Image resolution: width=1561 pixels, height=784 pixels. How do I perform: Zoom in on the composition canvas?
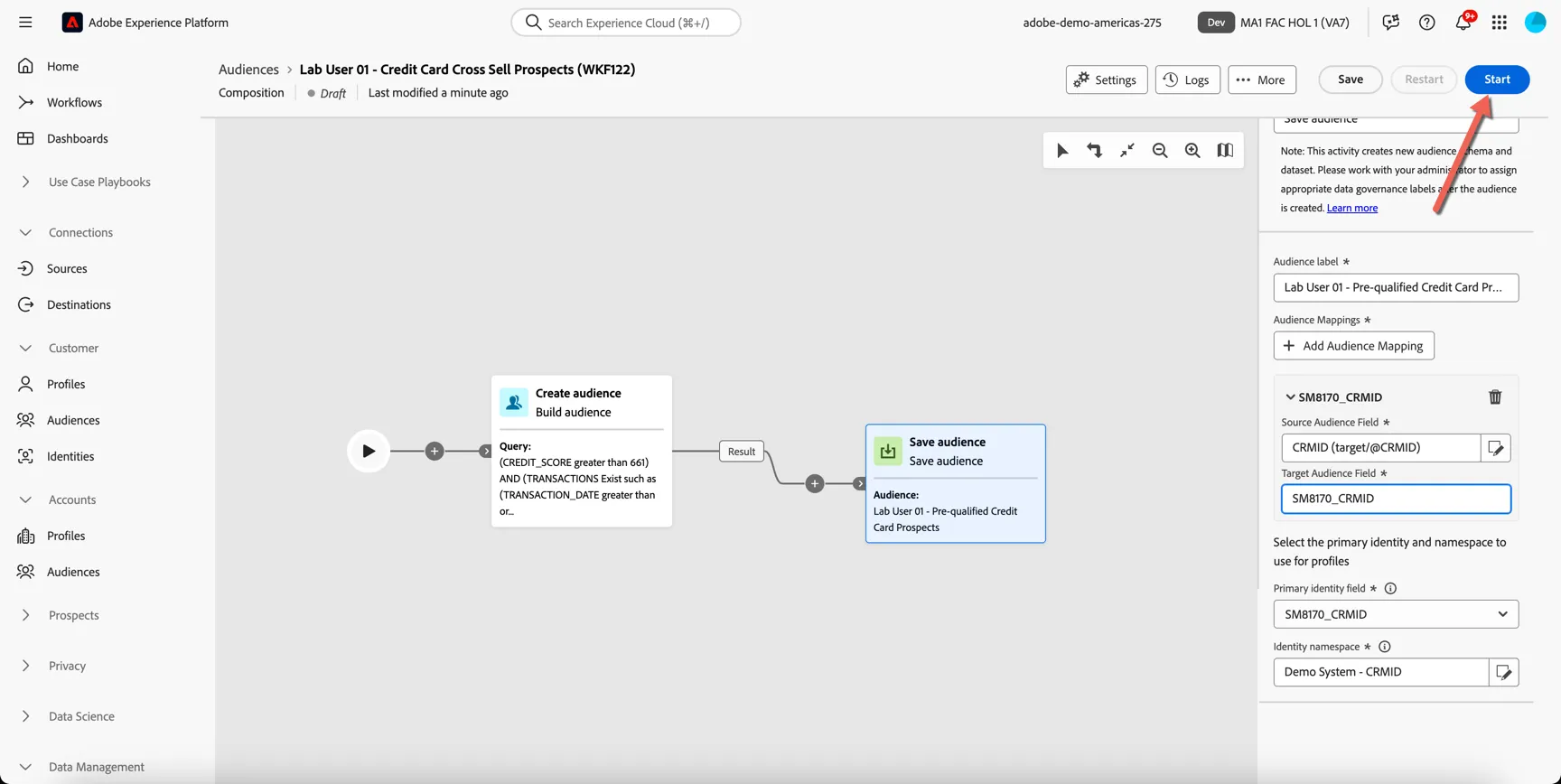[1192, 151]
